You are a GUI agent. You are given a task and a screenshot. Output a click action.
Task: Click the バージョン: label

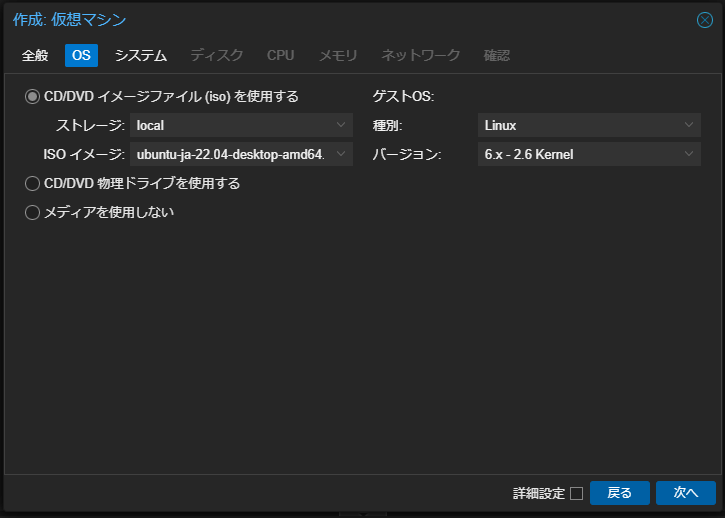click(407, 154)
